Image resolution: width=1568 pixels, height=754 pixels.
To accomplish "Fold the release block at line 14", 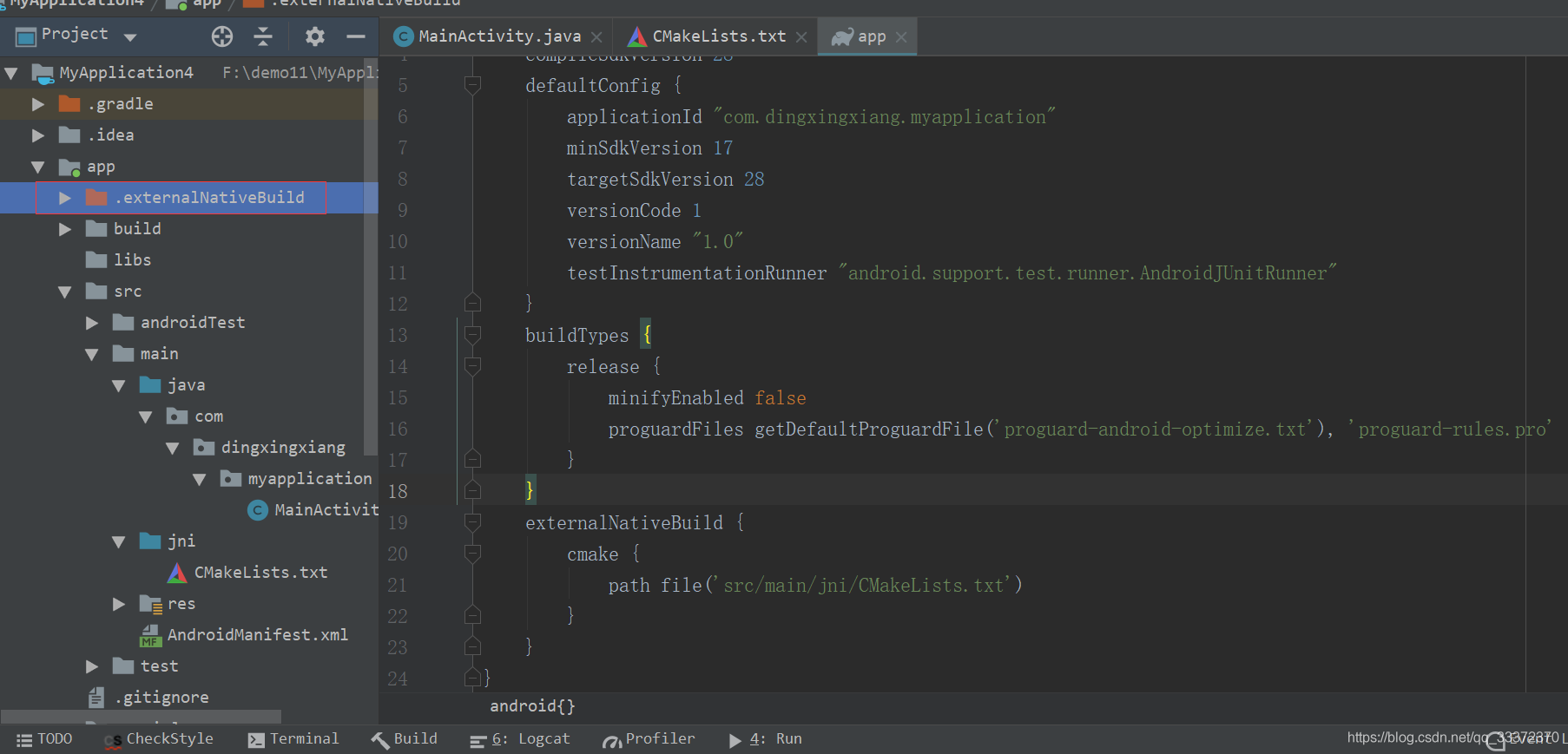I will [x=473, y=366].
